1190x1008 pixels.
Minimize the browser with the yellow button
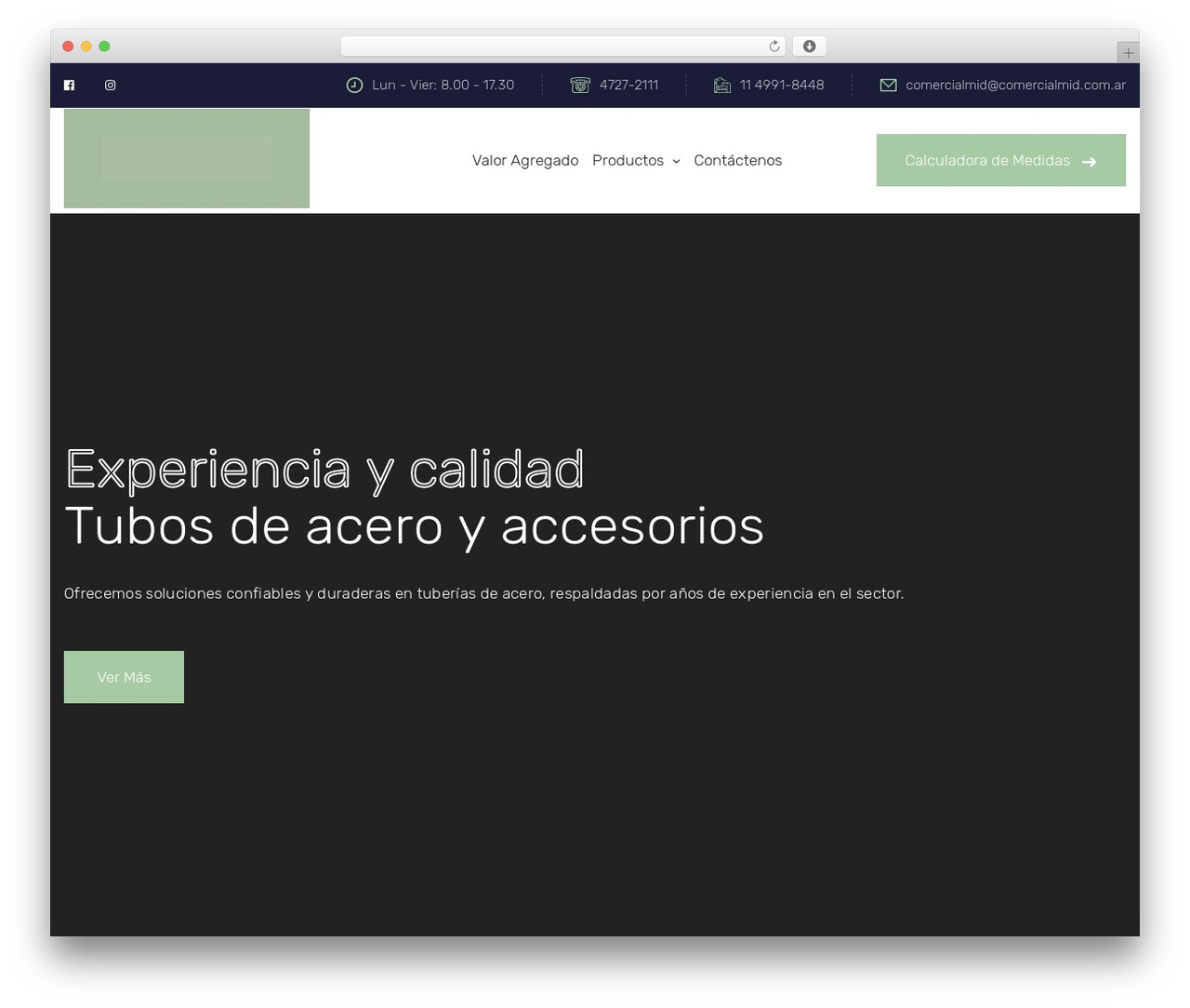tap(86, 46)
